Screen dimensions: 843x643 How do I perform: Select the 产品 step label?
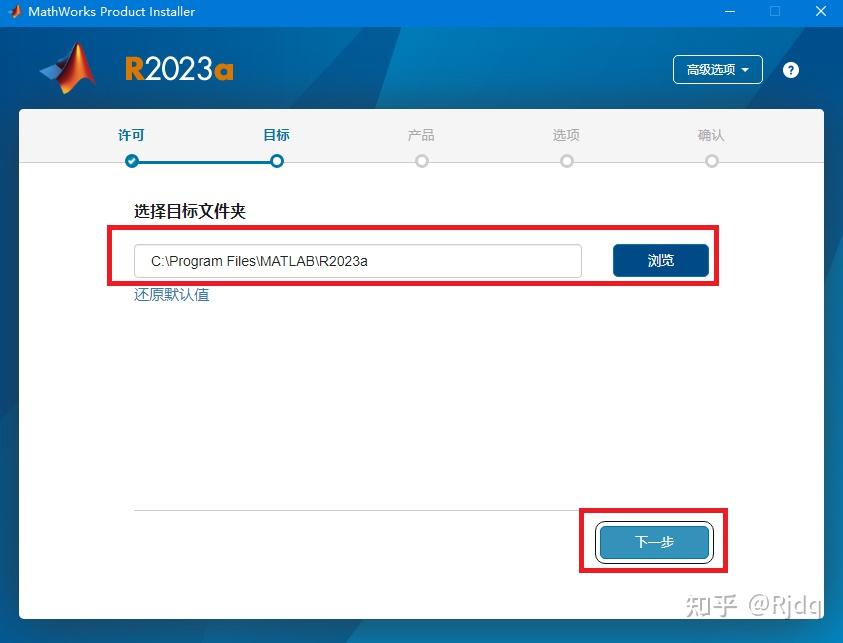421,134
